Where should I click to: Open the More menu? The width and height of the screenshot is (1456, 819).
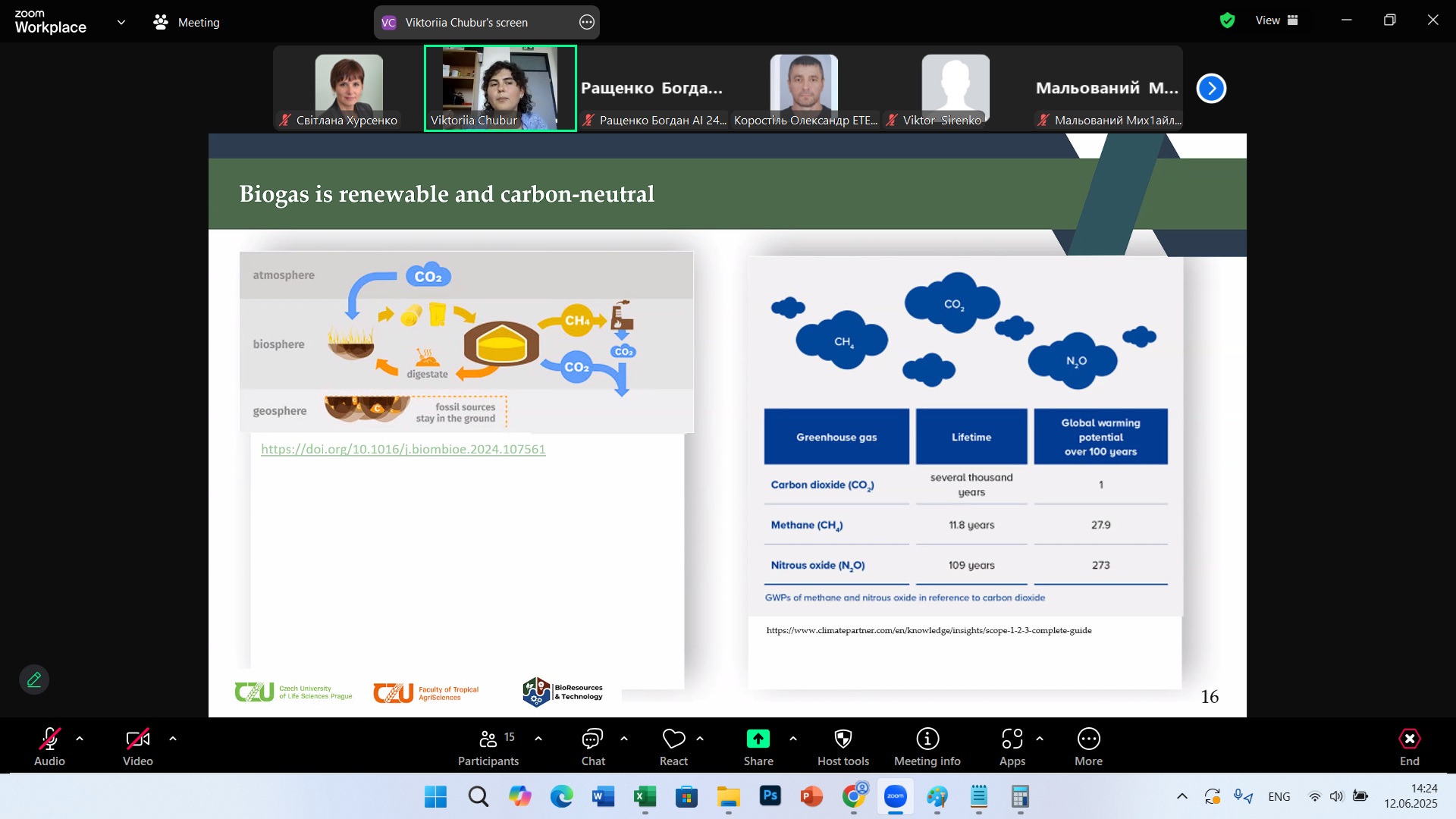(x=1088, y=747)
